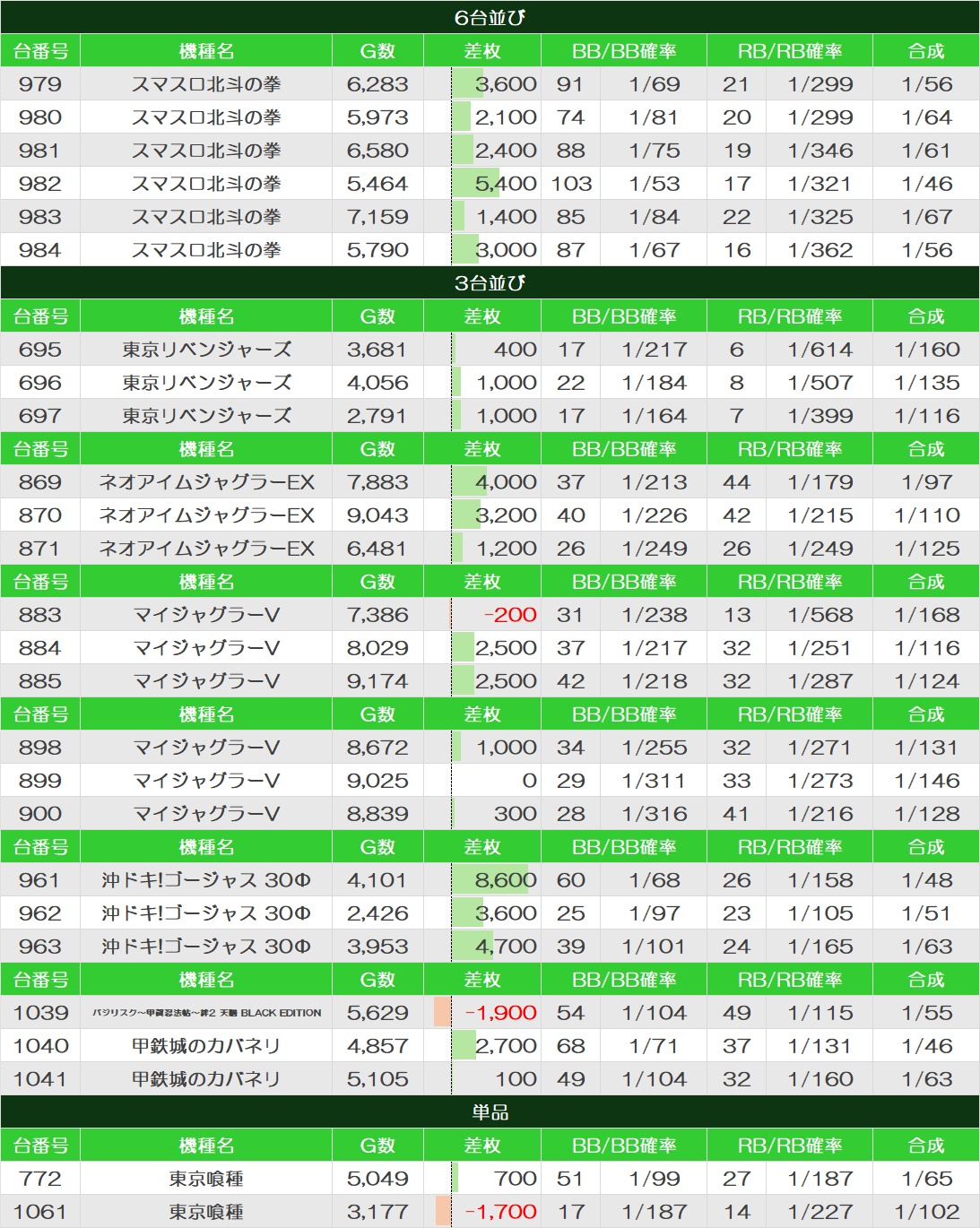
Task: Click the game count 6,283
Action: 377,84
